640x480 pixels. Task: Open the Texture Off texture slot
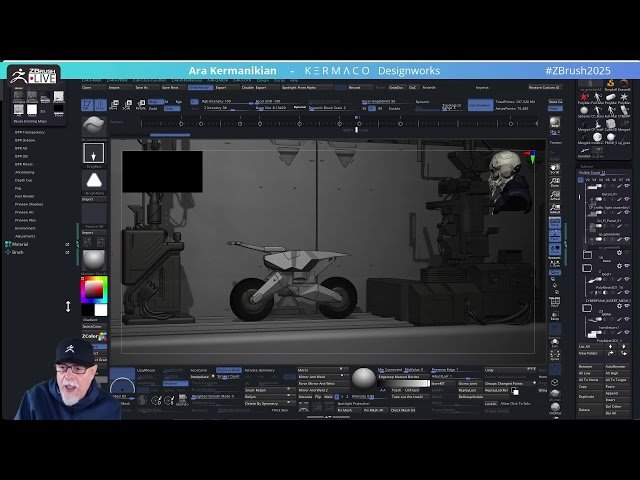[x=94, y=213]
